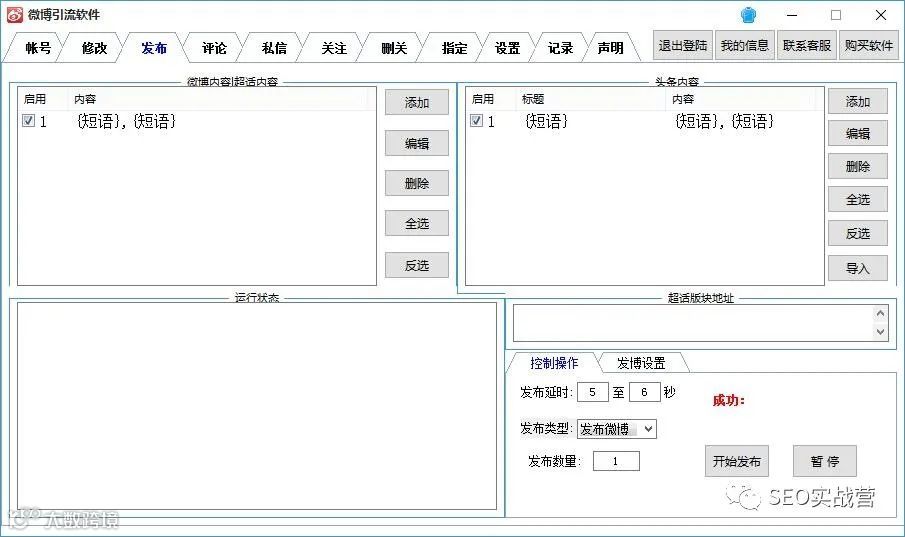This screenshot has height=537, width=905.
Task: Click the 导入 button
Action: pyautogui.click(x=858, y=268)
